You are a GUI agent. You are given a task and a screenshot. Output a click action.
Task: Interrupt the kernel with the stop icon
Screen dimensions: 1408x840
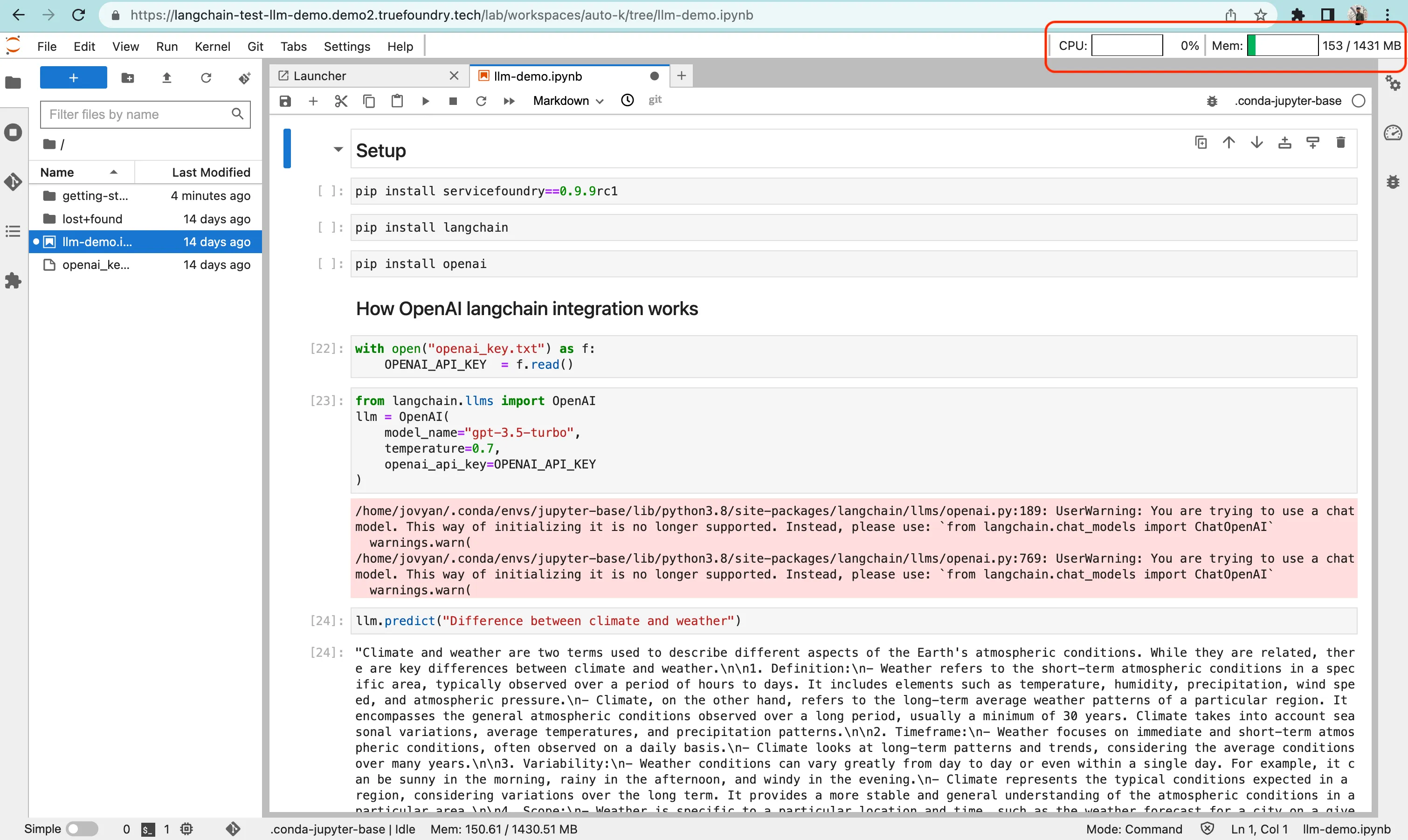[453, 101]
